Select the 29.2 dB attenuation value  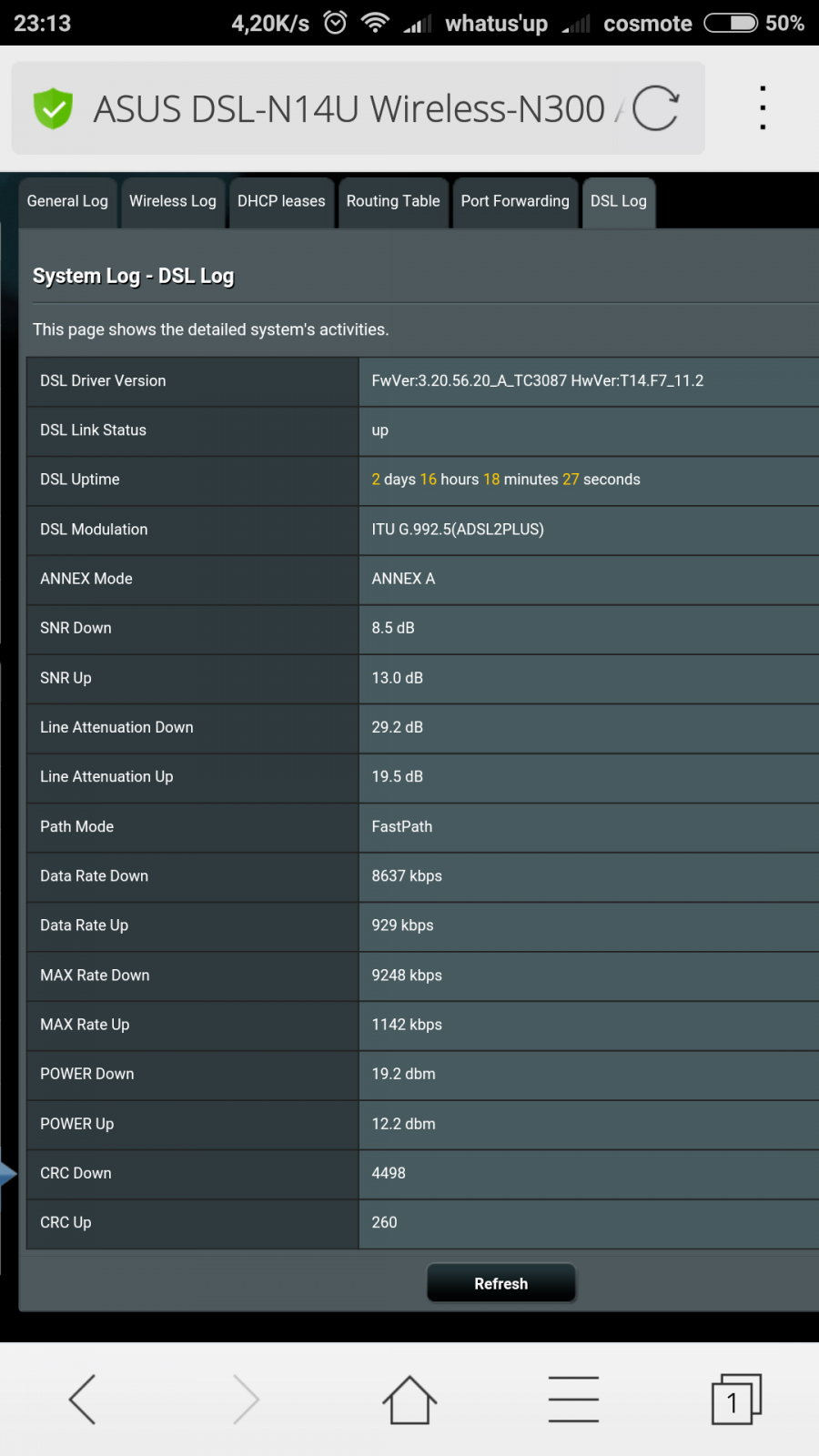click(398, 727)
